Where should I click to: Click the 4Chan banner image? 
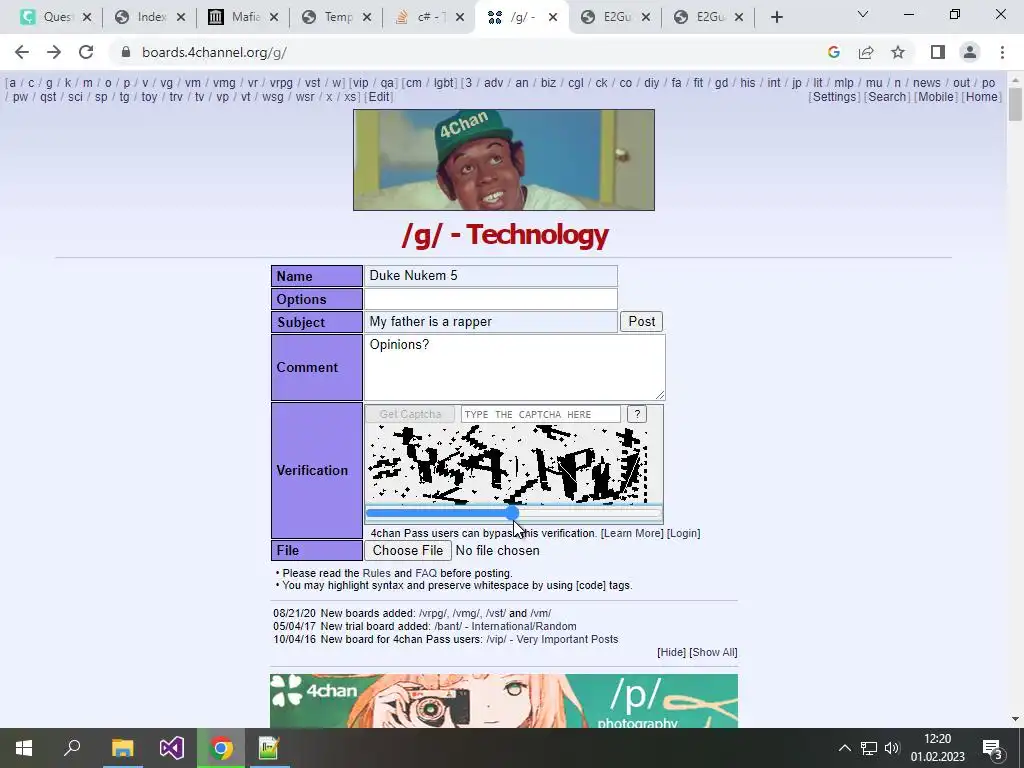(x=504, y=160)
